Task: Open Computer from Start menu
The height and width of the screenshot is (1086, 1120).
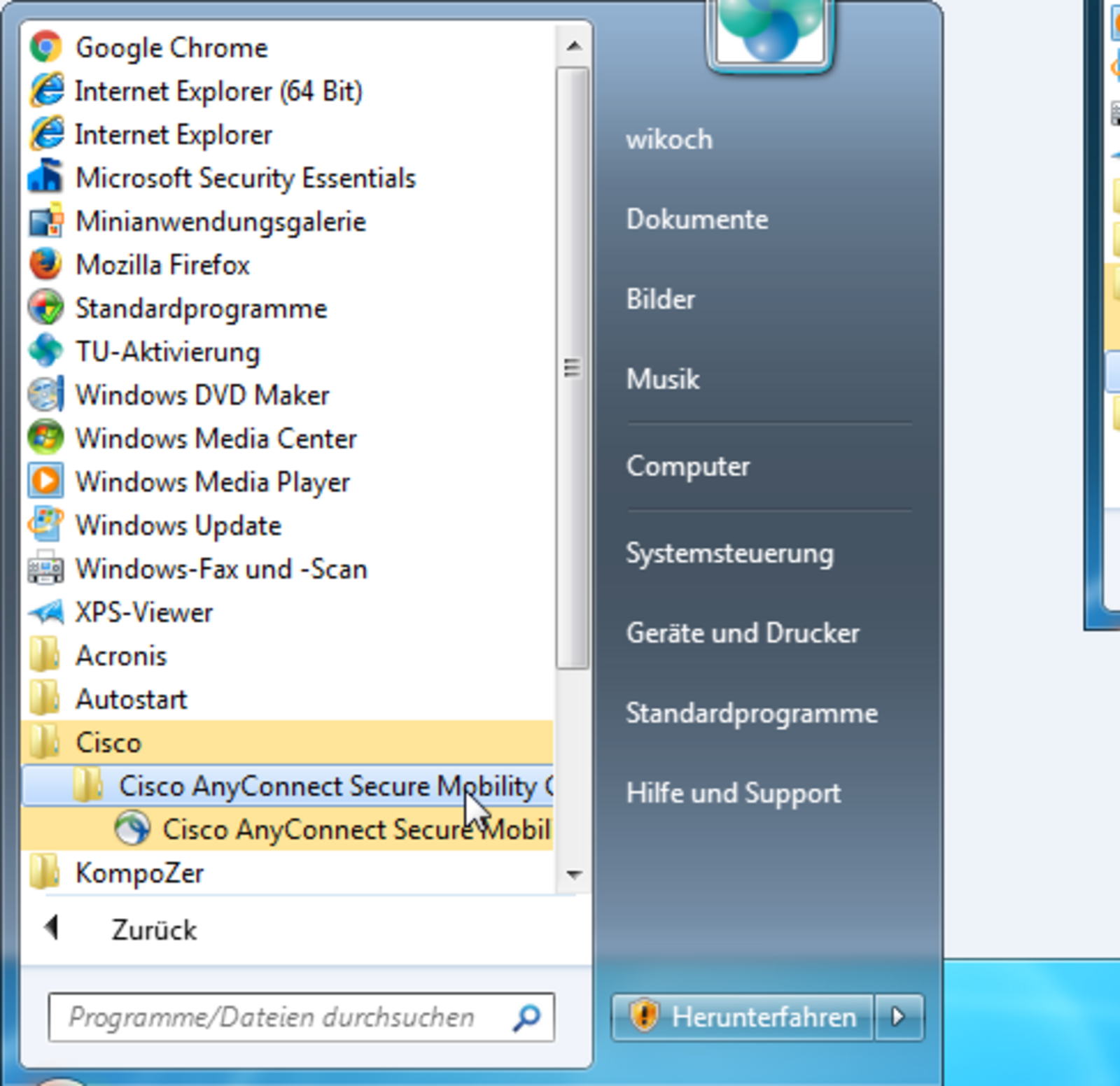Action: (x=688, y=466)
